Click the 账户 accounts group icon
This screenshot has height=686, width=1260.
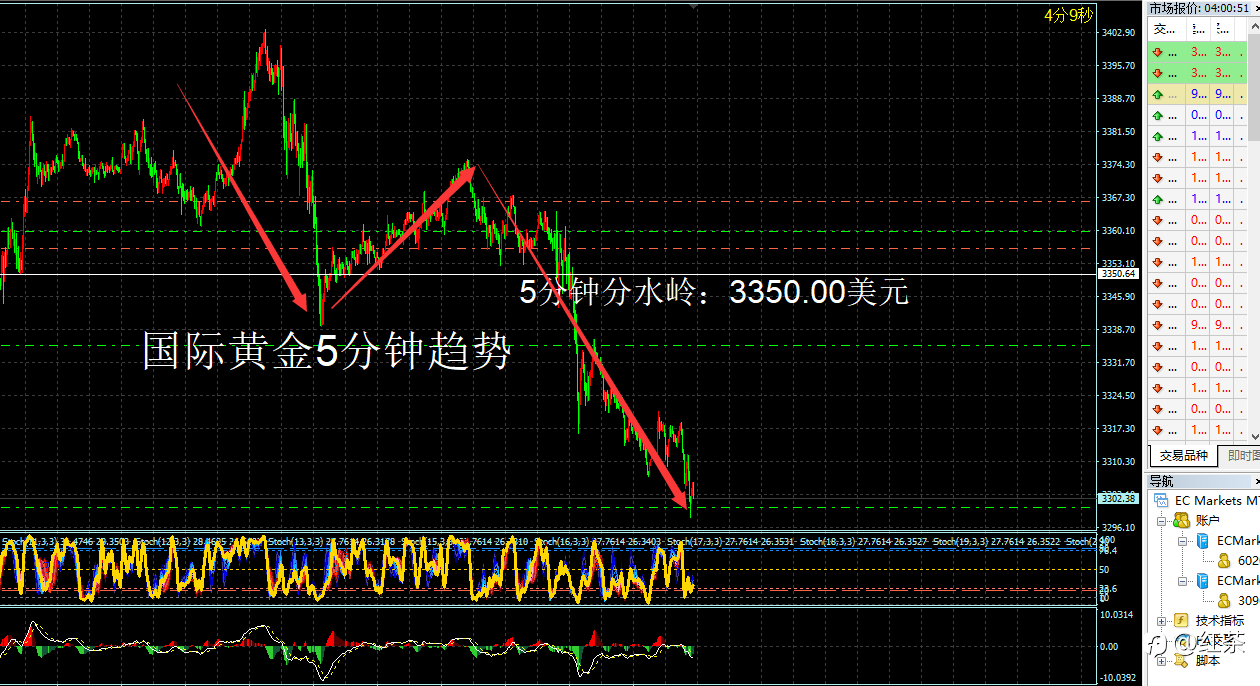[x=1181, y=520]
